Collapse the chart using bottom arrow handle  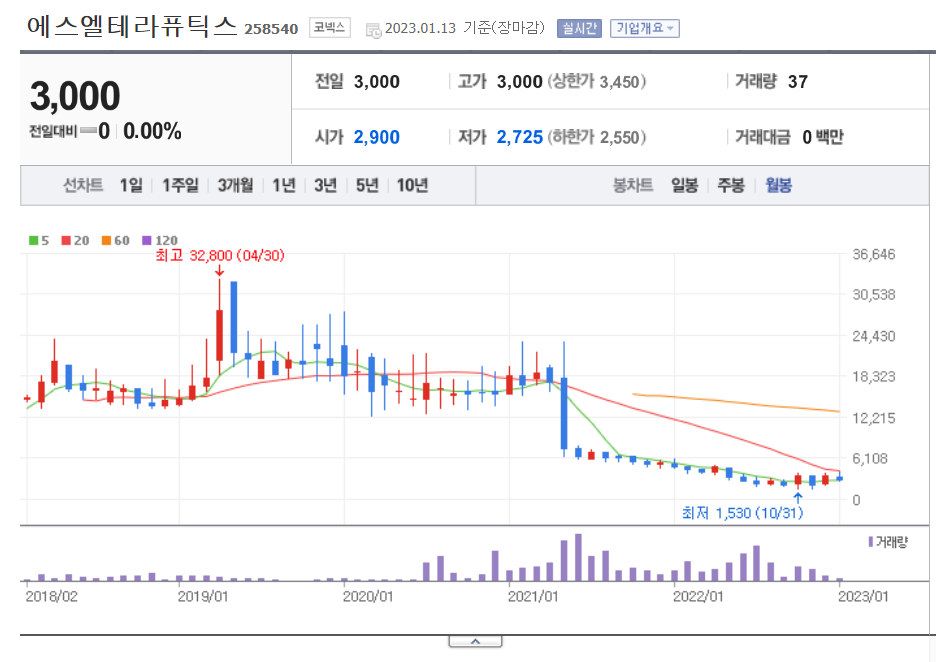click(475, 641)
